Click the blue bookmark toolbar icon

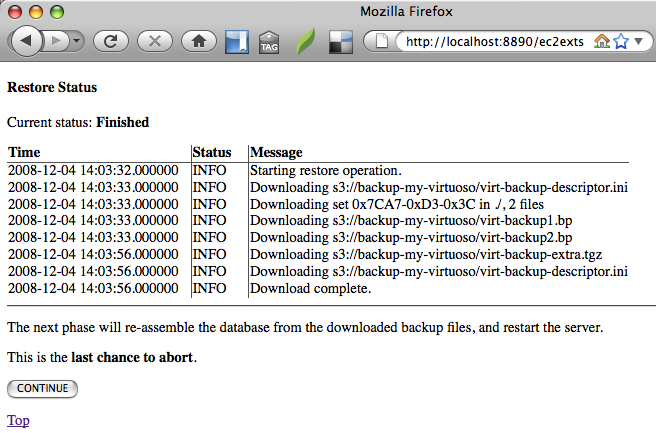point(237,42)
